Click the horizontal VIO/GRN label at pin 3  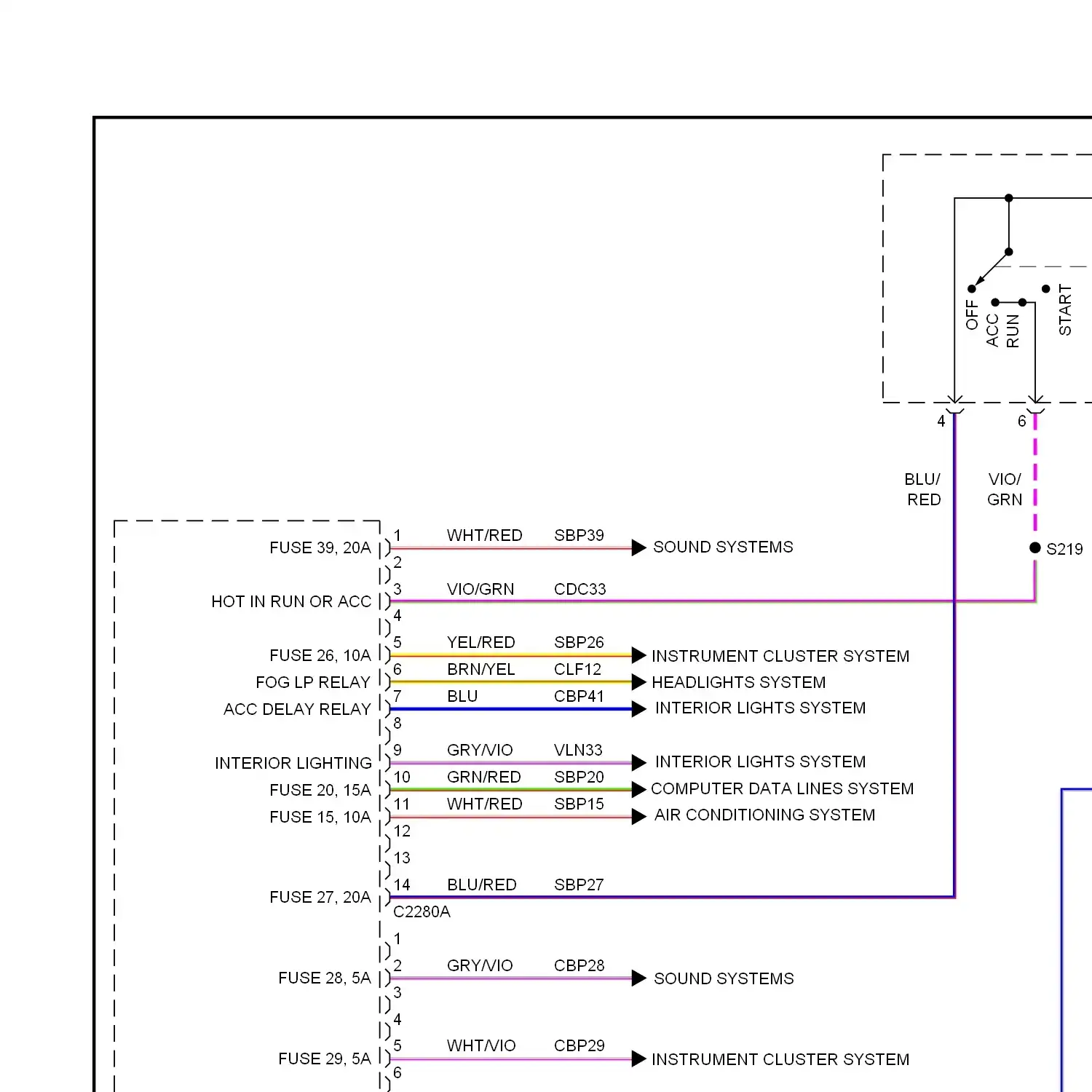480,589
